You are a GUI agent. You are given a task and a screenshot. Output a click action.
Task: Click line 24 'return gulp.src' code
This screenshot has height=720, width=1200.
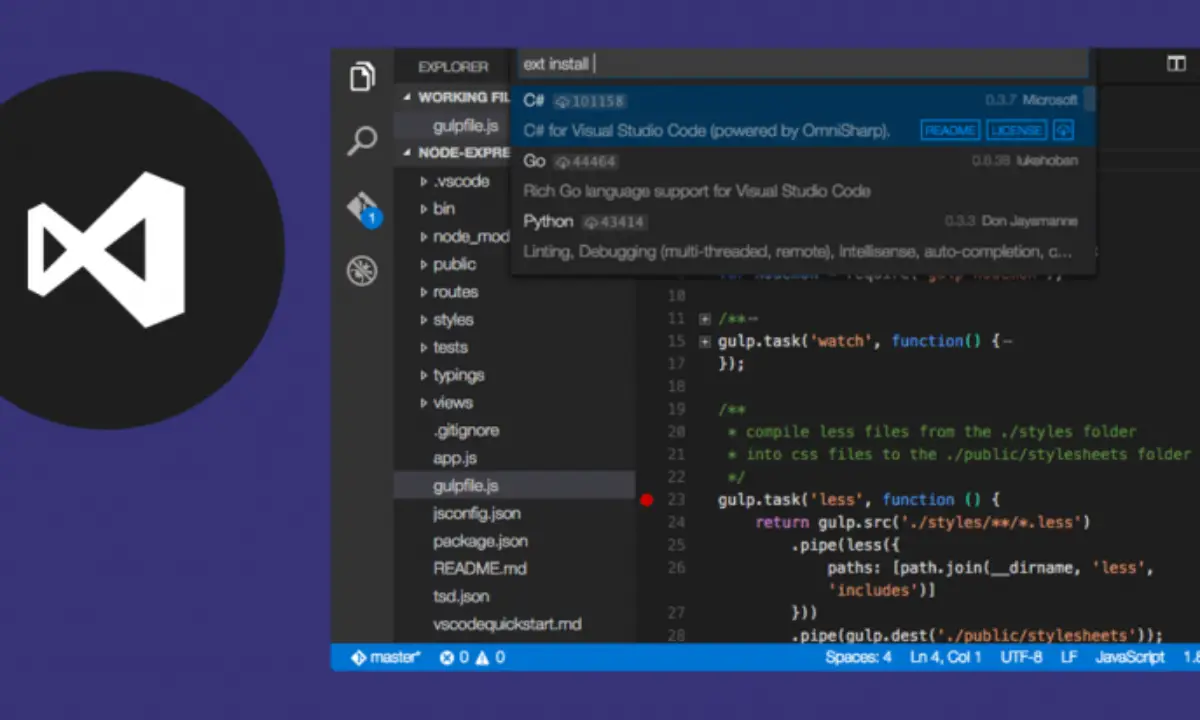tap(922, 522)
